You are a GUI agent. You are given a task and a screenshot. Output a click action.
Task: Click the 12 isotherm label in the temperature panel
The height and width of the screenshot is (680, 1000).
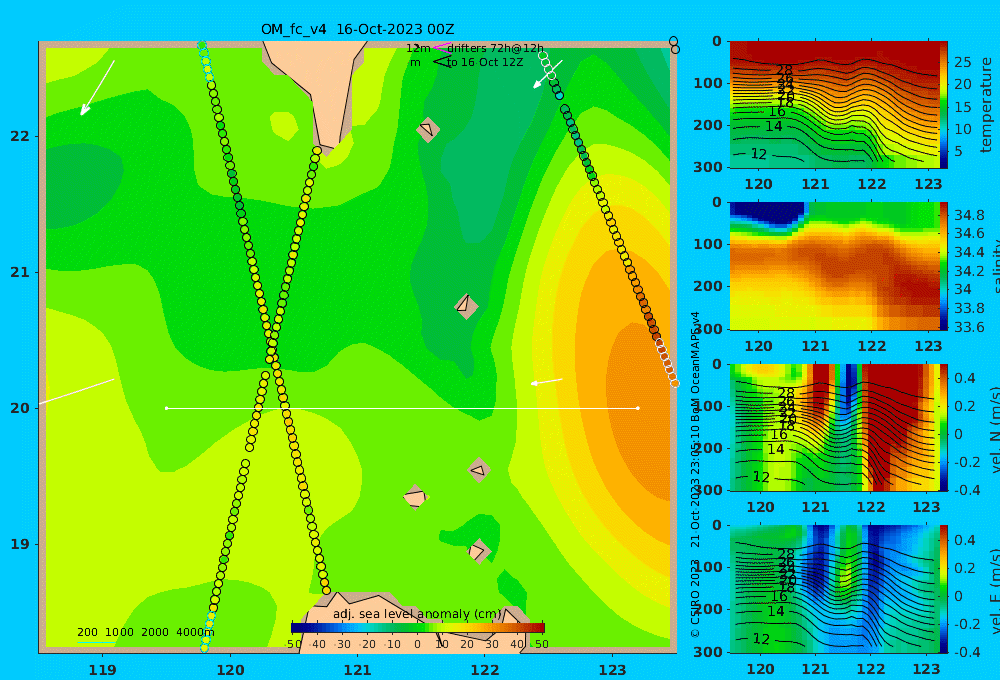tap(758, 154)
